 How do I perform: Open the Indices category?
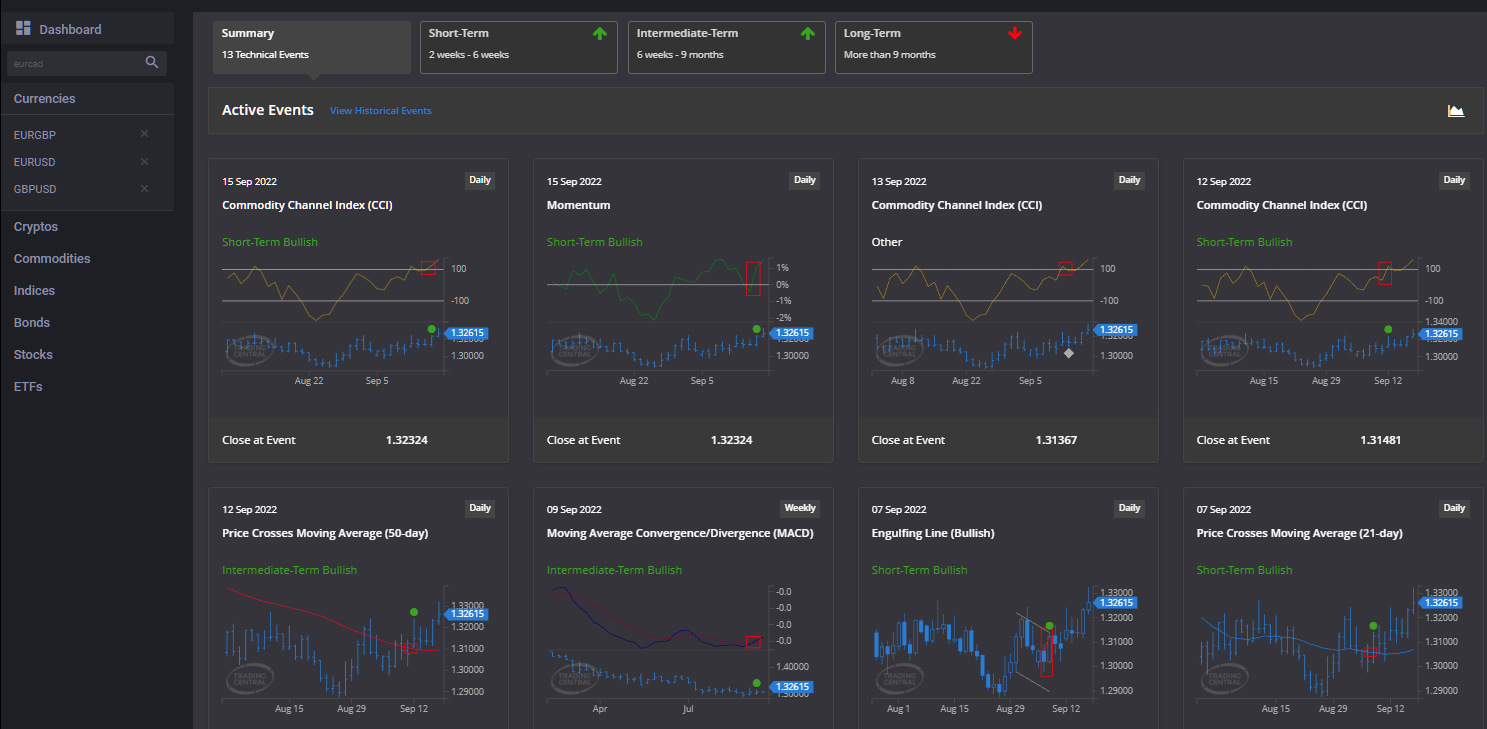(34, 290)
